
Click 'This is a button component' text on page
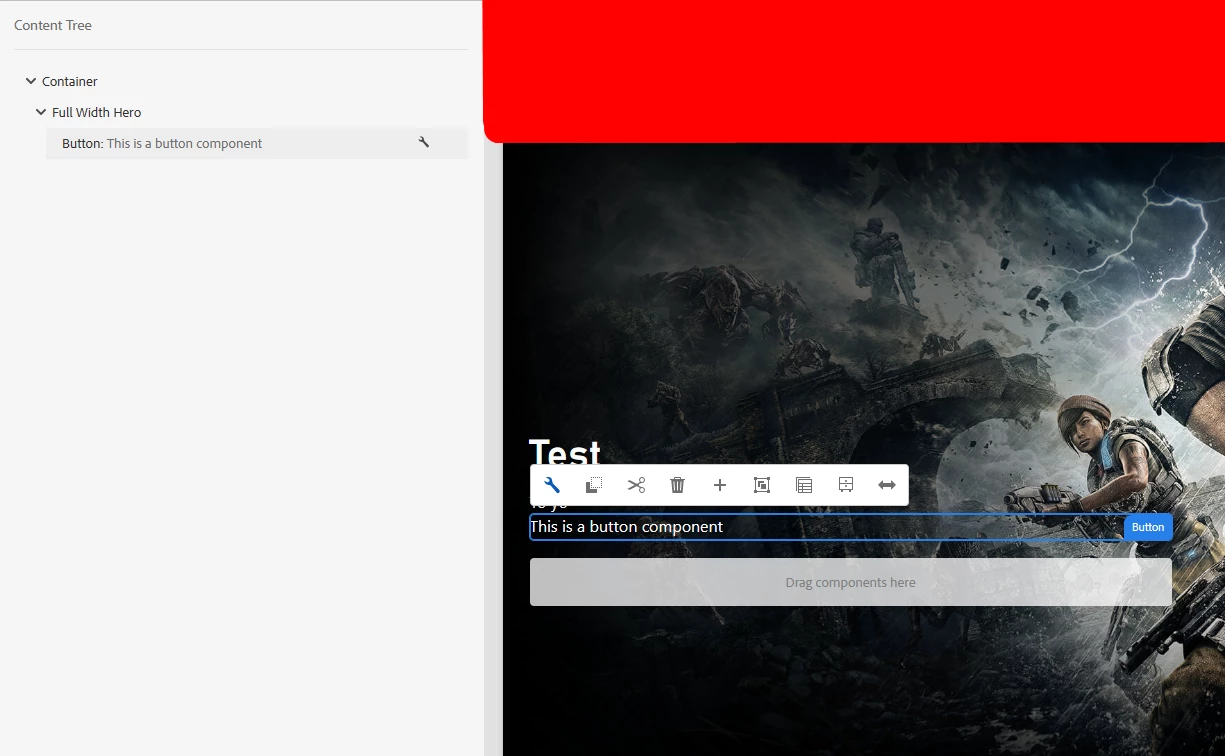[x=627, y=527]
